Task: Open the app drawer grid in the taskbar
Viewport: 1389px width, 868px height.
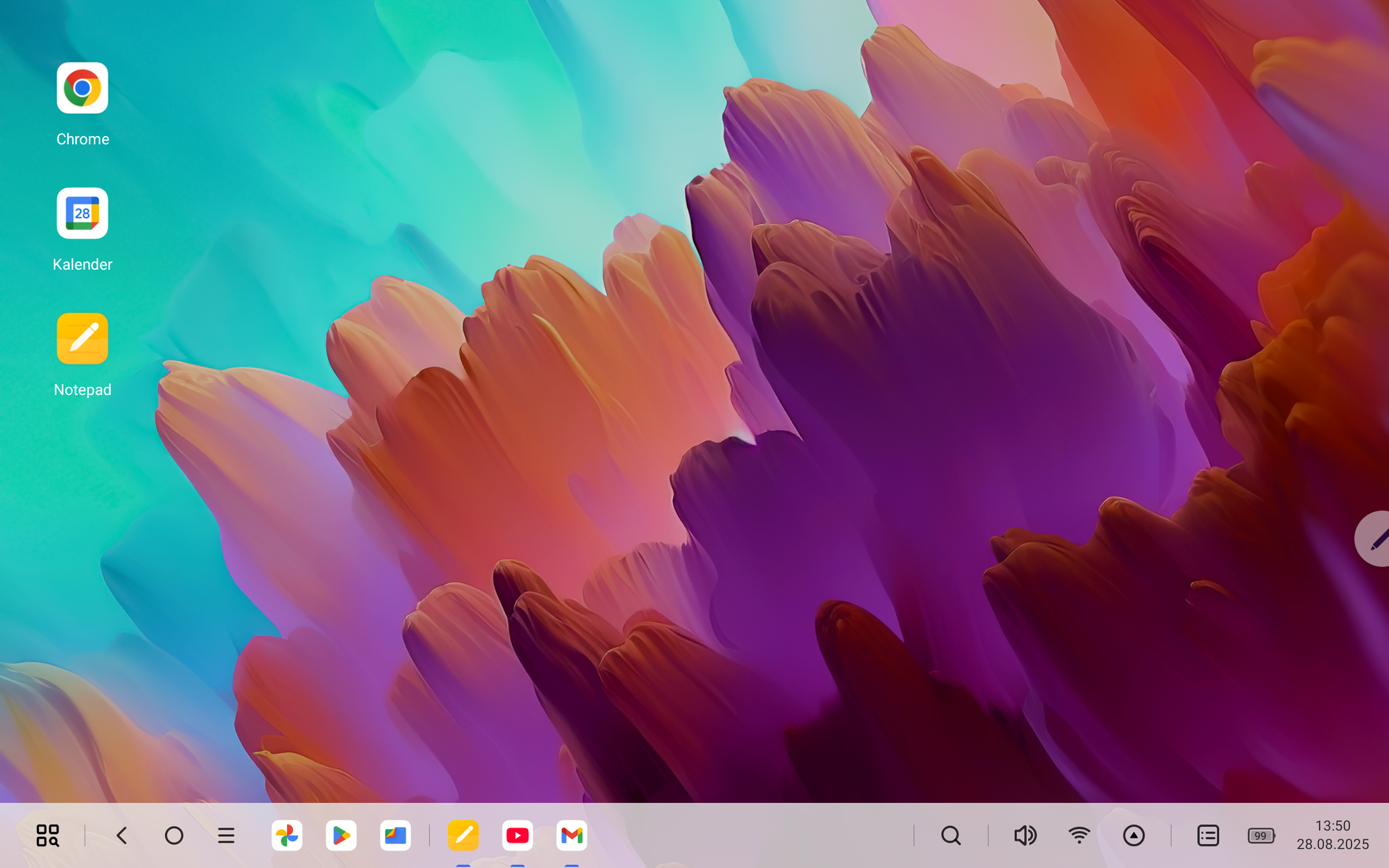Action: (x=48, y=835)
